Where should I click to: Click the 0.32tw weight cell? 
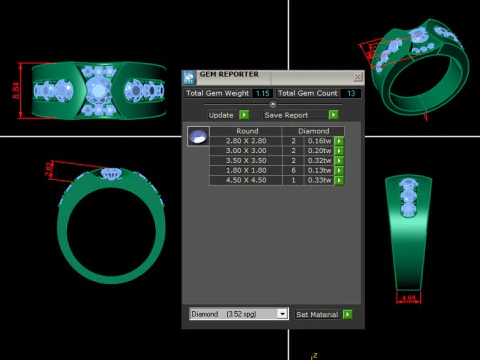point(319,161)
